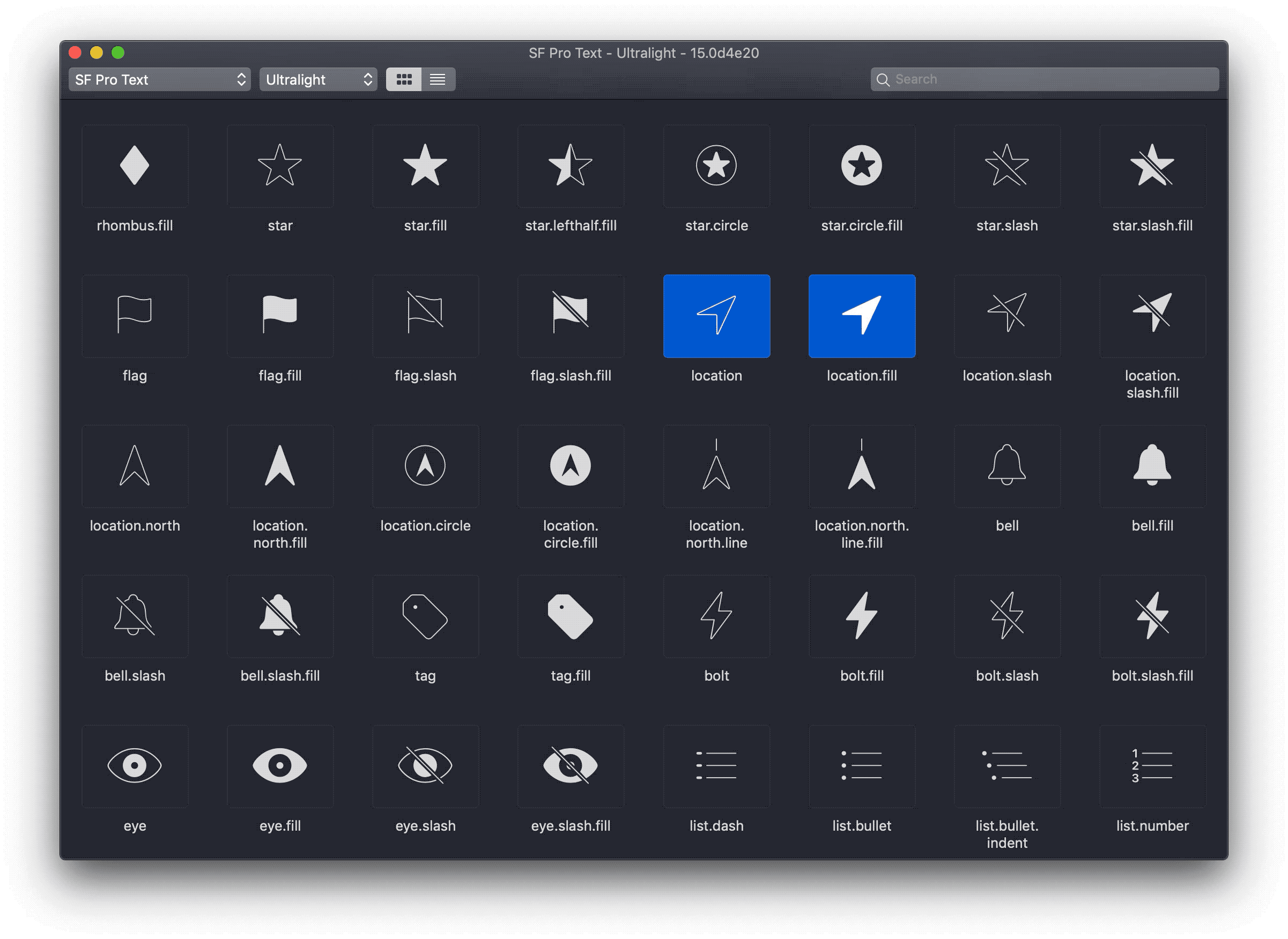The image size is (1288, 939).
Task: Open the SF Pro Text font dropdown
Action: [x=160, y=79]
